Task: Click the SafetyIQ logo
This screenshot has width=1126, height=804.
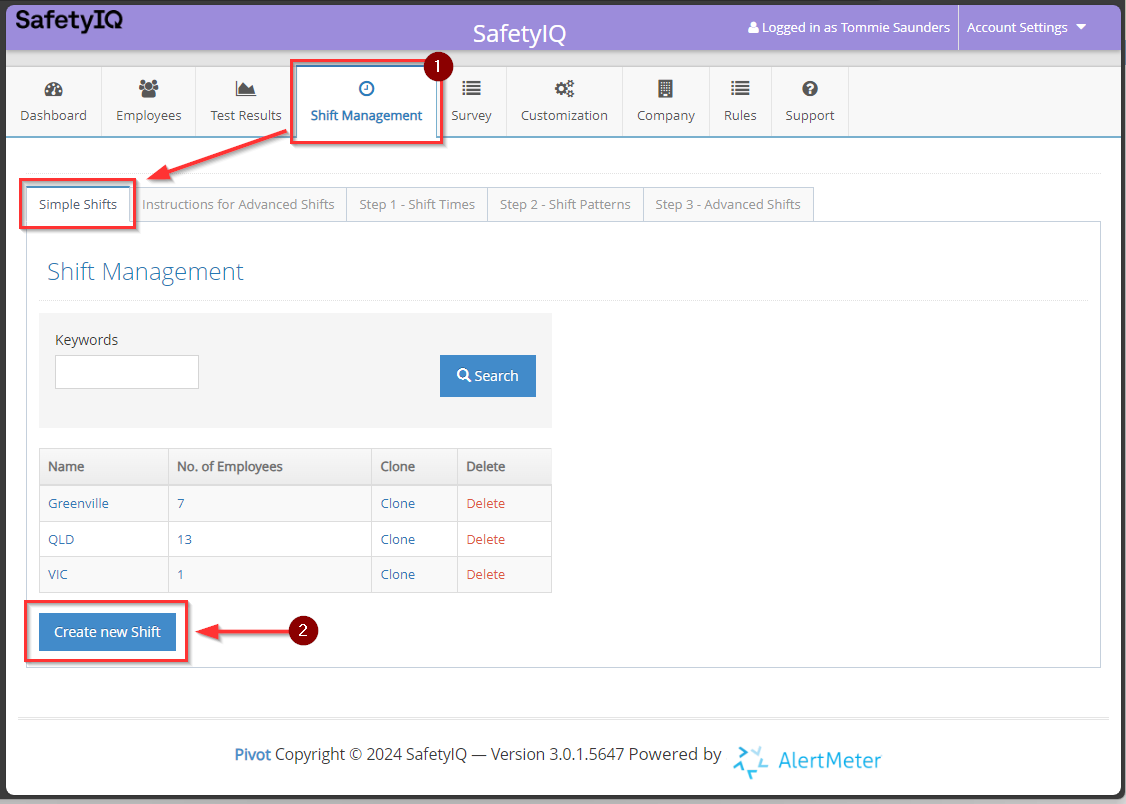Action: pos(69,20)
